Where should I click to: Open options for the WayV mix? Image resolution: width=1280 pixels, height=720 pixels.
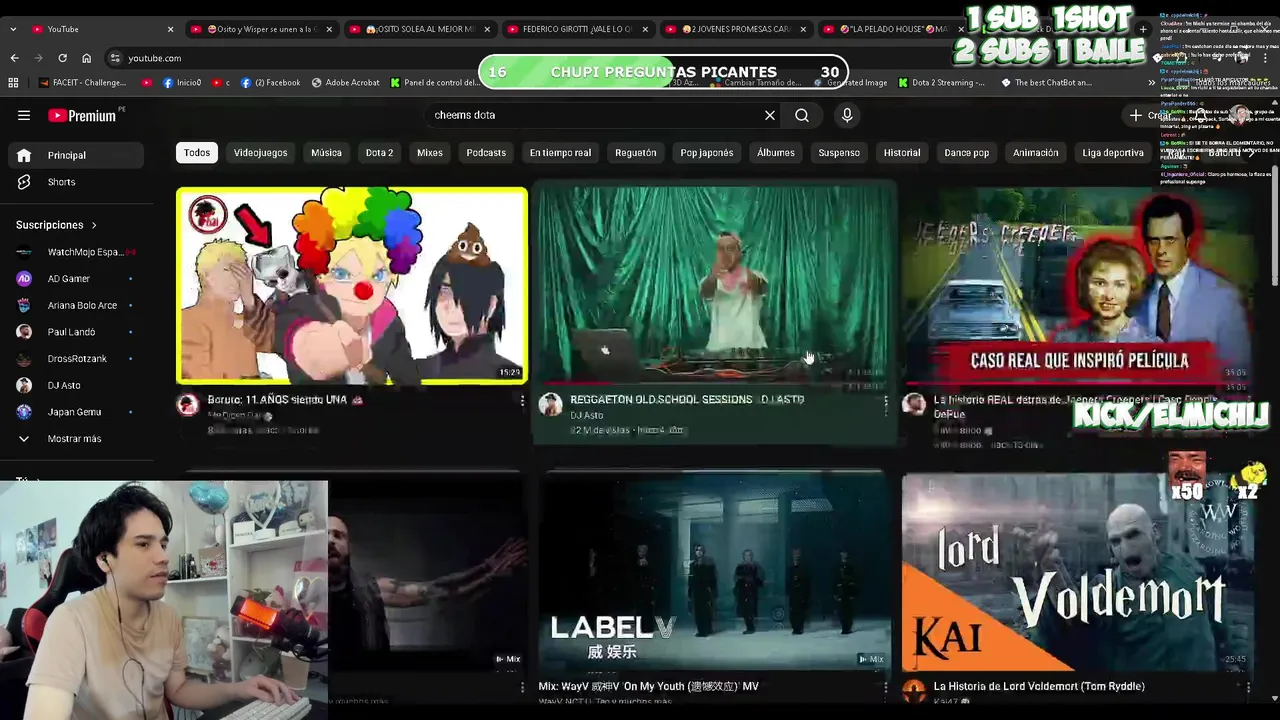(x=885, y=687)
